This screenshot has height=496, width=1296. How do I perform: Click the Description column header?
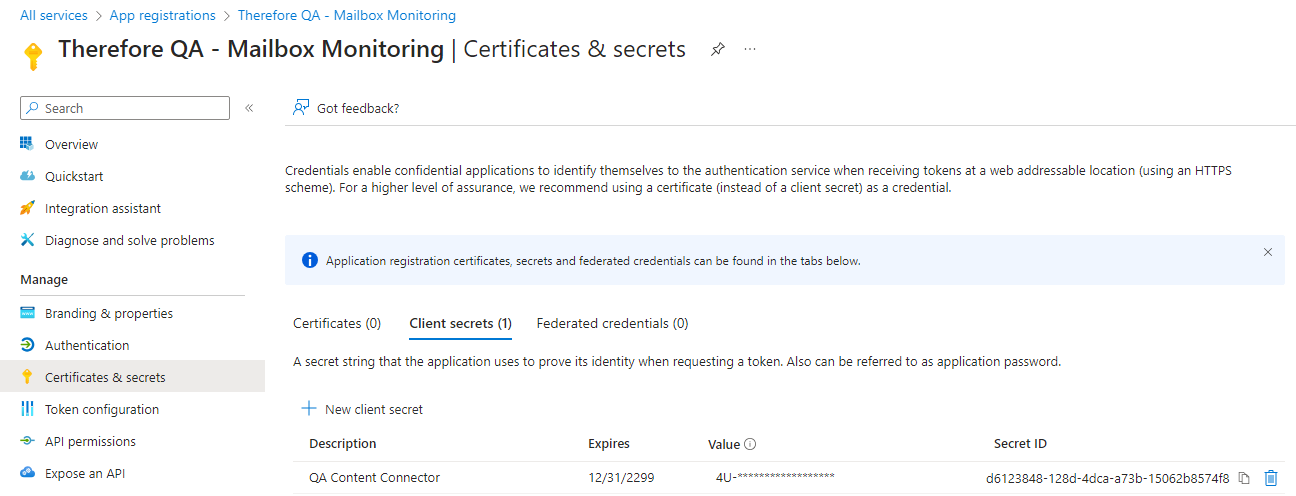coord(343,443)
